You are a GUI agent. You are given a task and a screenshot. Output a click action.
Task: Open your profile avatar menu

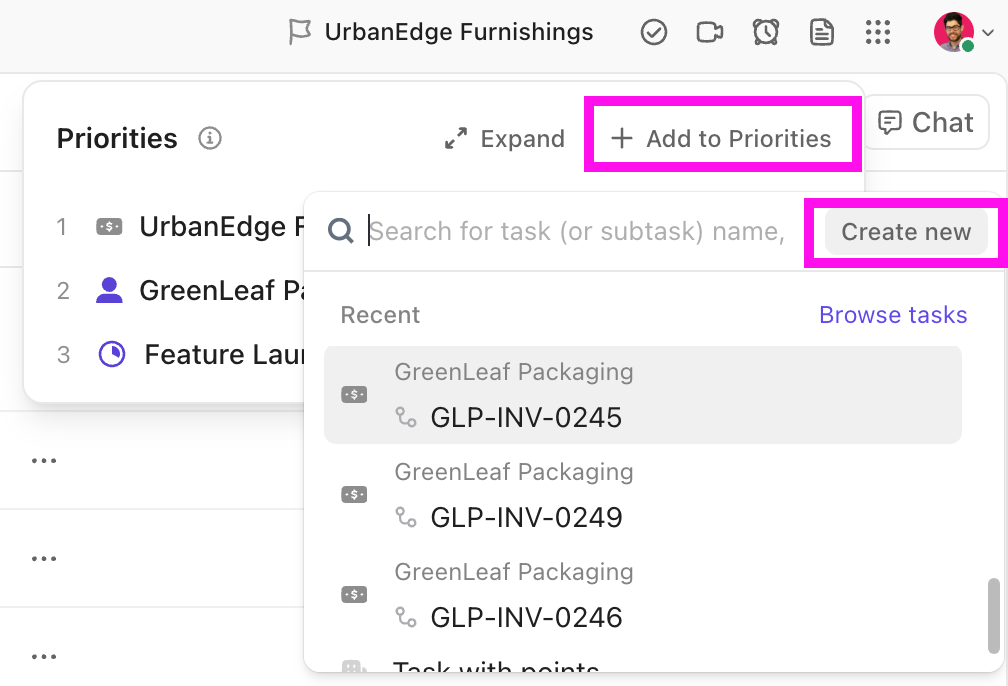(x=953, y=31)
